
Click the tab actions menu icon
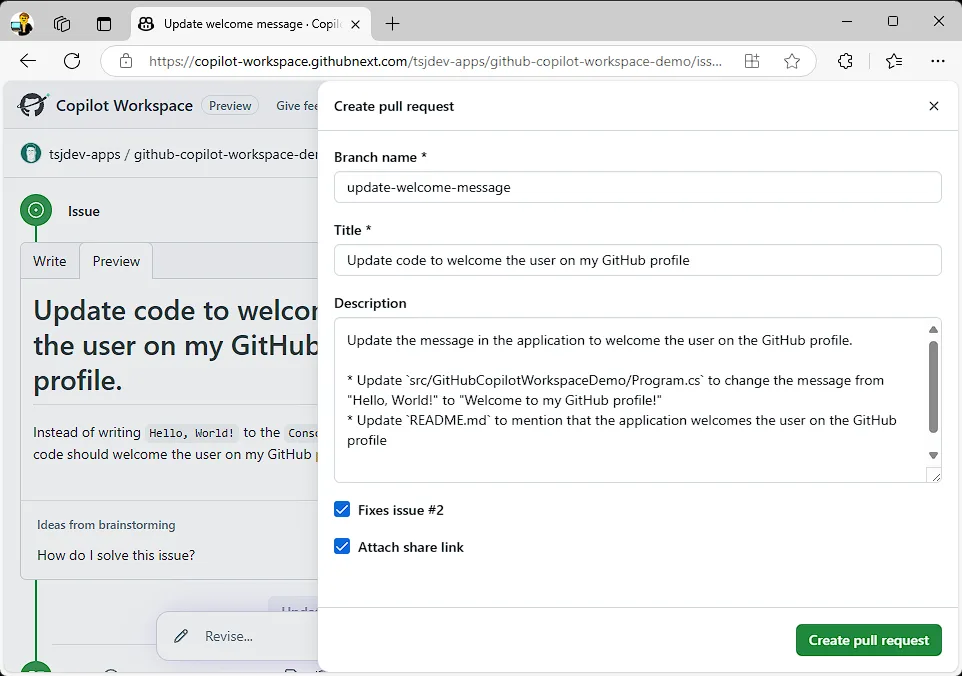[104, 23]
